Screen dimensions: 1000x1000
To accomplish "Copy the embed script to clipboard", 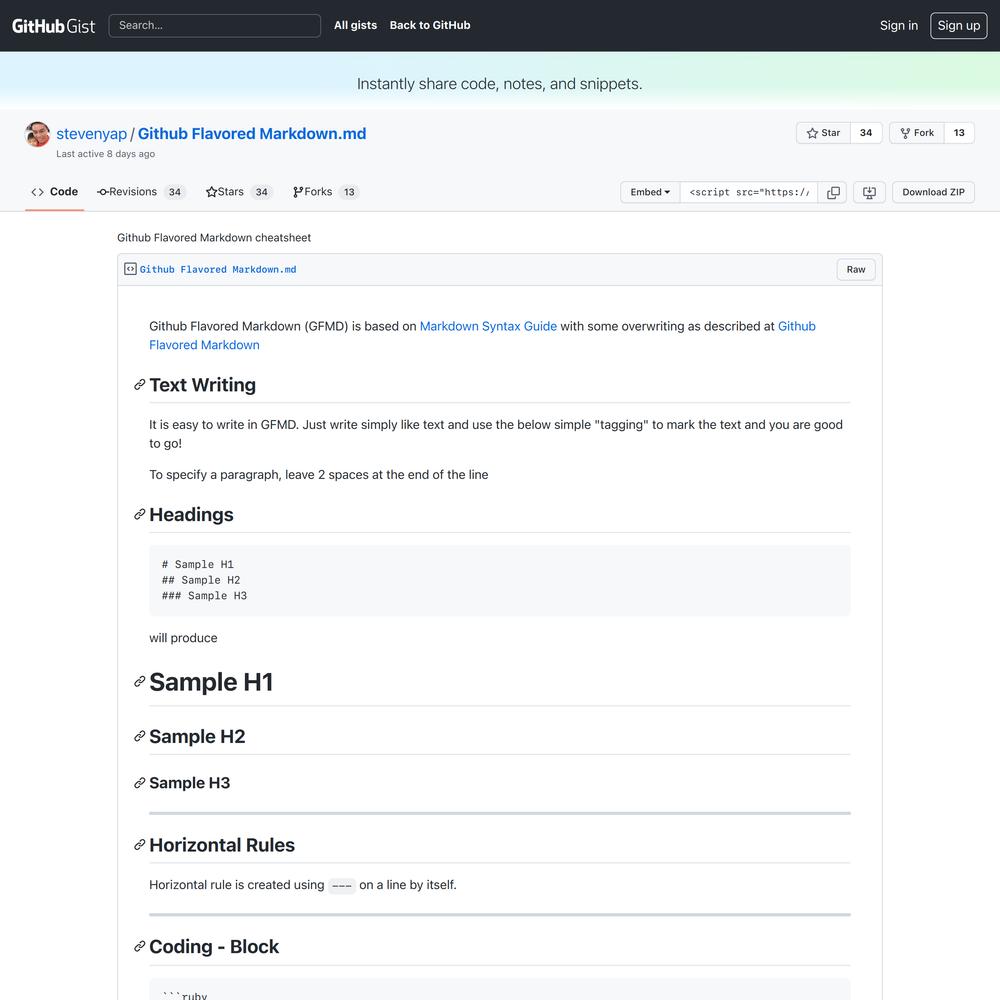I will point(833,192).
